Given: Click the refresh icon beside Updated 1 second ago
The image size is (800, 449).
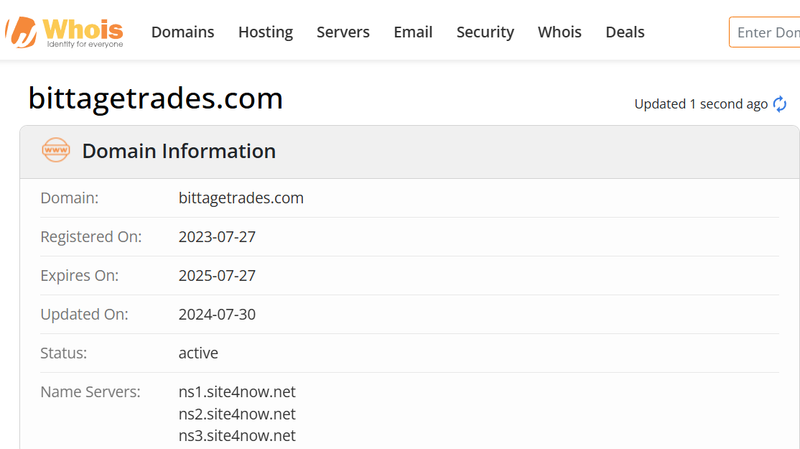Looking at the screenshot, I should tap(780, 104).
